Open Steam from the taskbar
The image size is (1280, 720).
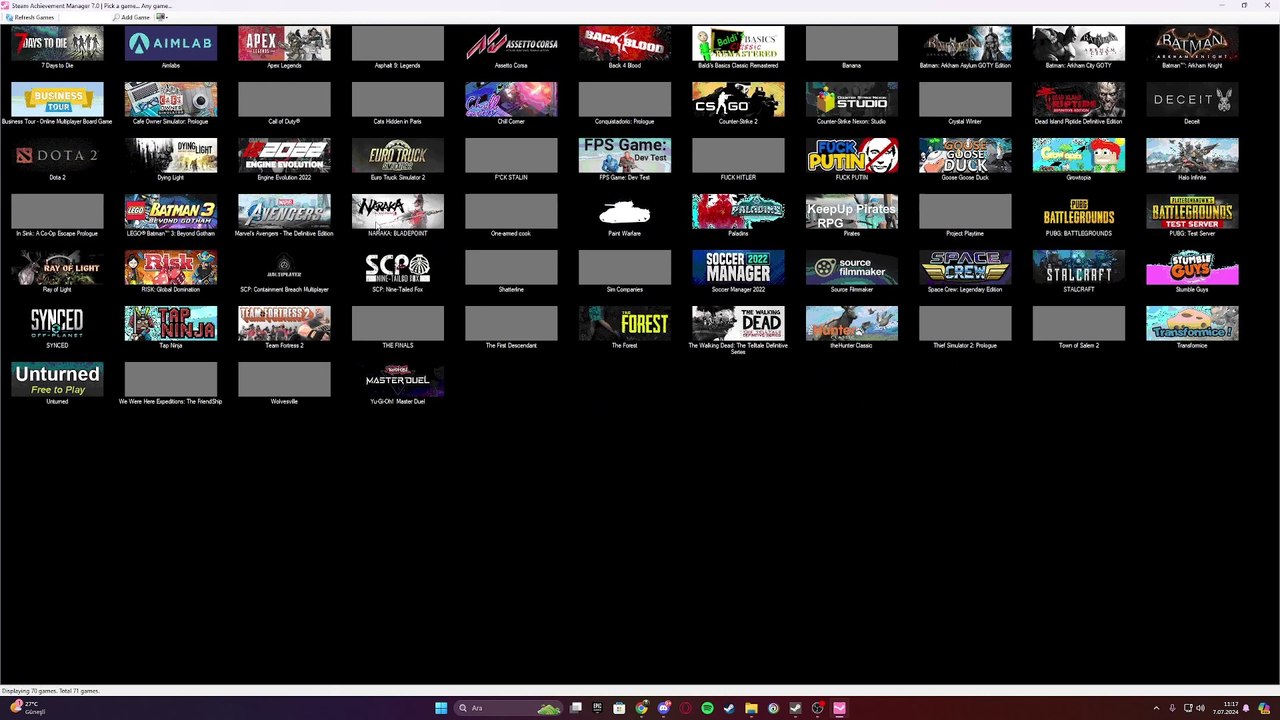pos(729,708)
